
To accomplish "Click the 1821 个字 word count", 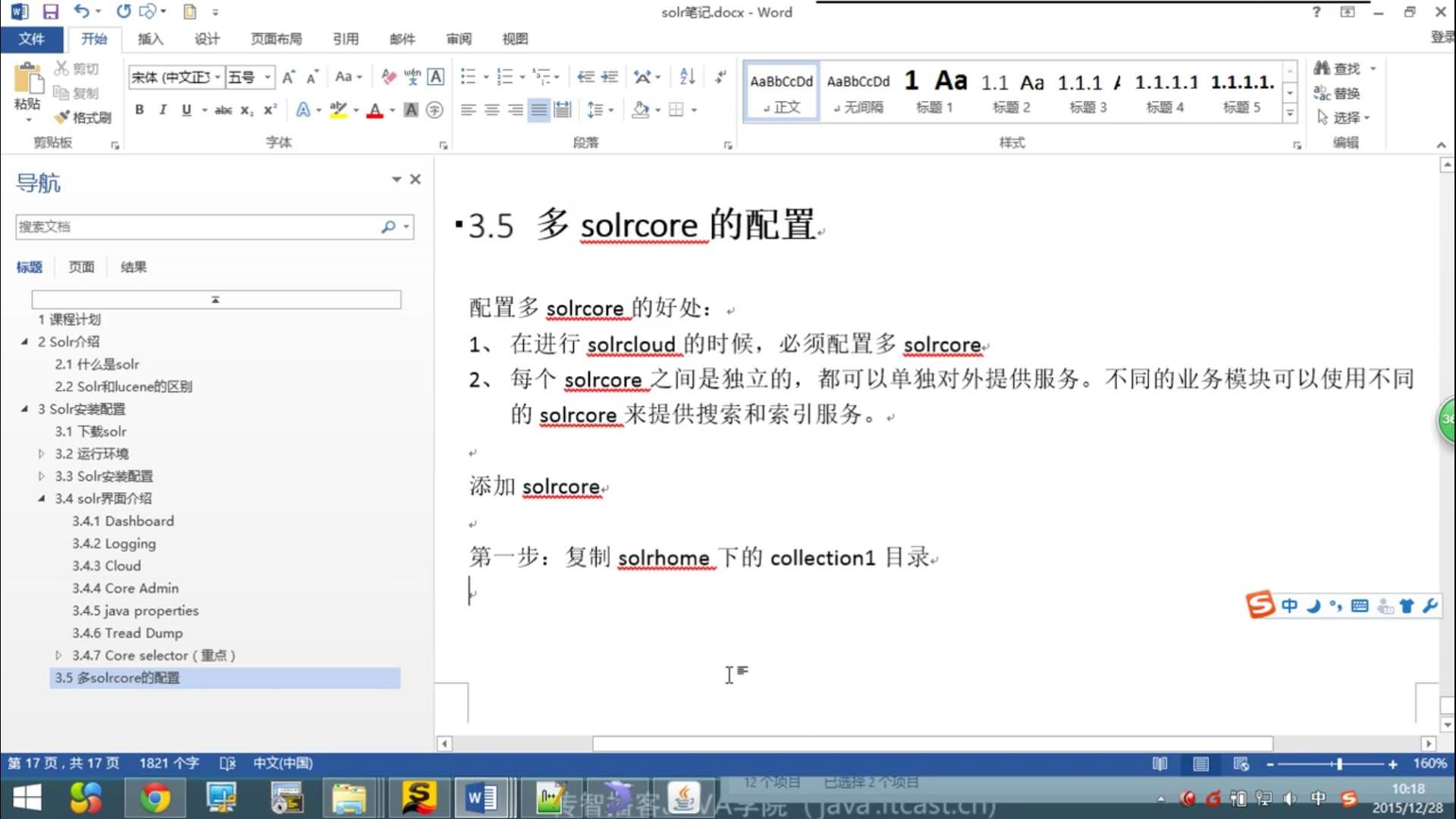I will pos(168,763).
